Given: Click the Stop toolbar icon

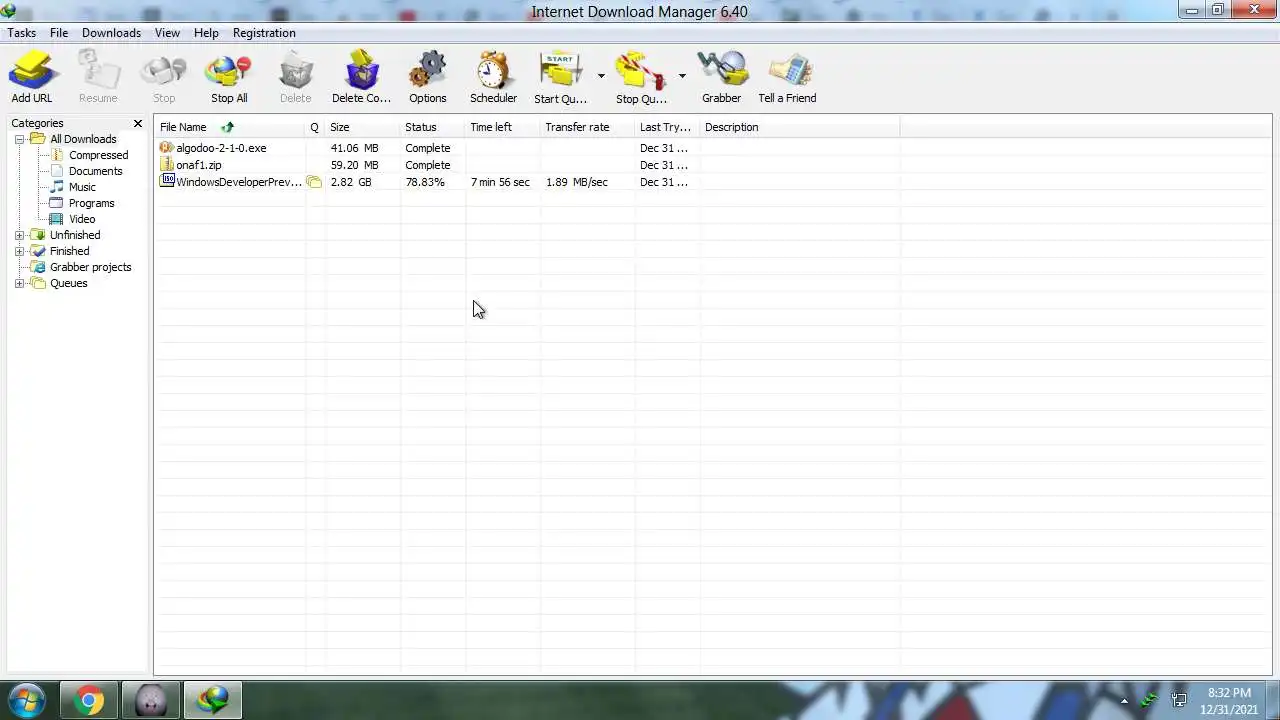Looking at the screenshot, I should pos(164,77).
